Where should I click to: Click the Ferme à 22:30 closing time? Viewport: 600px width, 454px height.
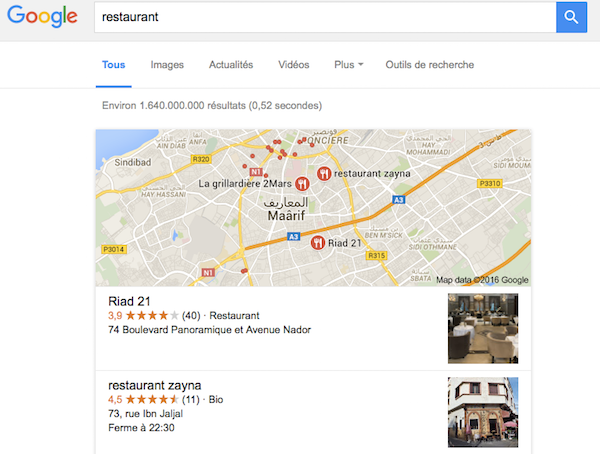pyautogui.click(x=141, y=428)
